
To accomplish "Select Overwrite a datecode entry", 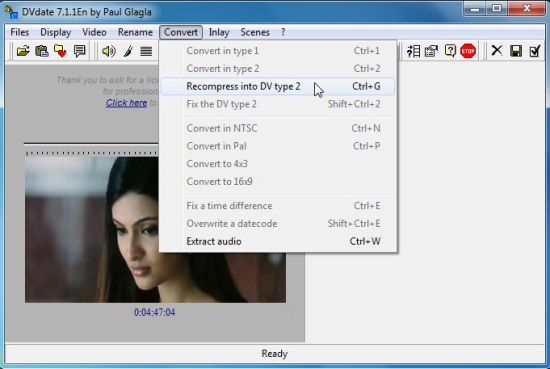I will click(278, 224).
